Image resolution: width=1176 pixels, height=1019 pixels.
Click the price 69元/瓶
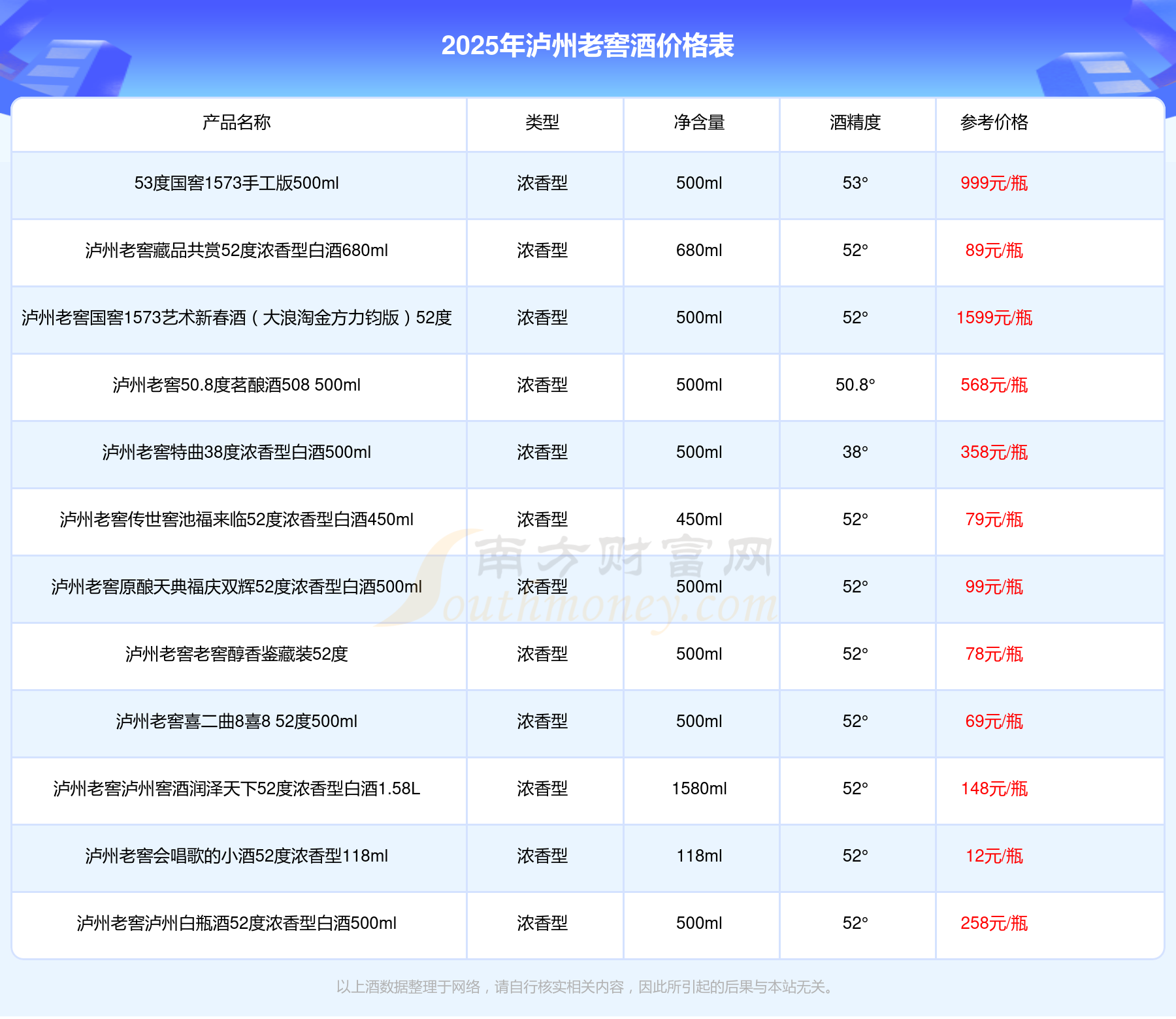[994, 721]
